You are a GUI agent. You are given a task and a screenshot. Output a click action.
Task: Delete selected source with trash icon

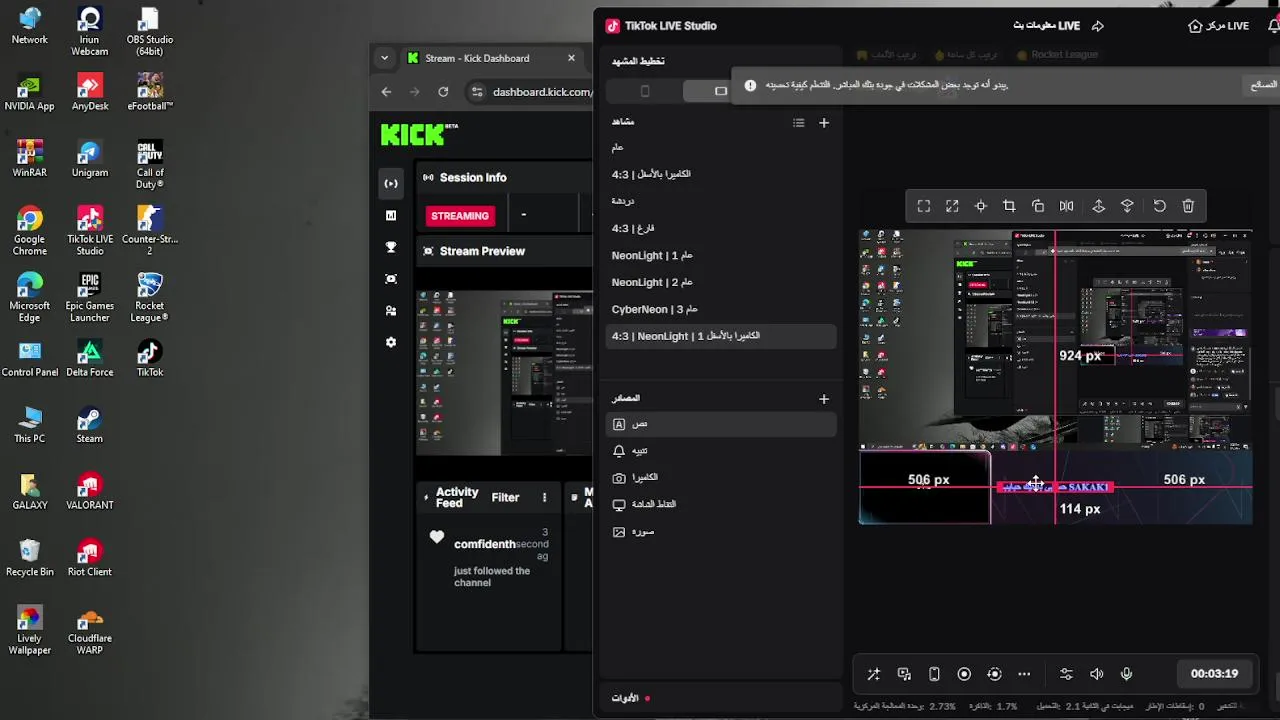(1188, 206)
